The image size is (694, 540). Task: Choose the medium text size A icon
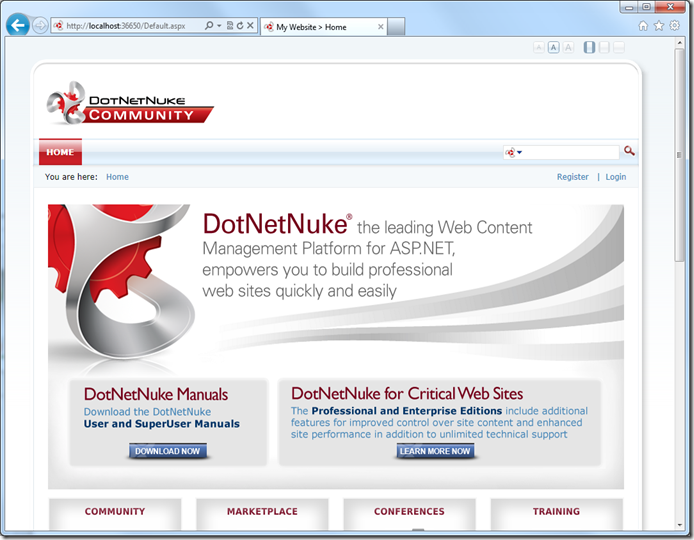(x=554, y=47)
